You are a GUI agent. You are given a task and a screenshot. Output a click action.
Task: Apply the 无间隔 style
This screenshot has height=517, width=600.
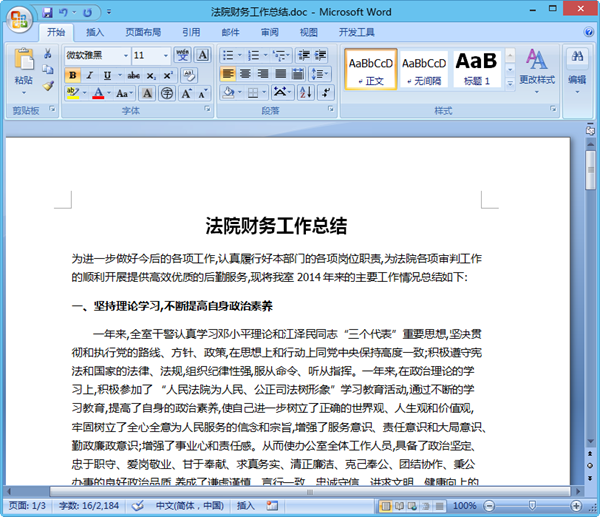pyautogui.click(x=424, y=69)
